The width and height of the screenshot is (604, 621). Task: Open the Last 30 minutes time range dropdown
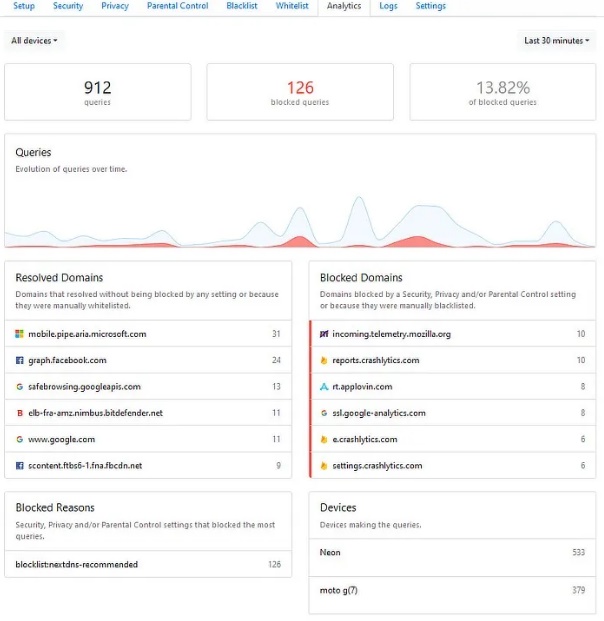(x=556, y=40)
